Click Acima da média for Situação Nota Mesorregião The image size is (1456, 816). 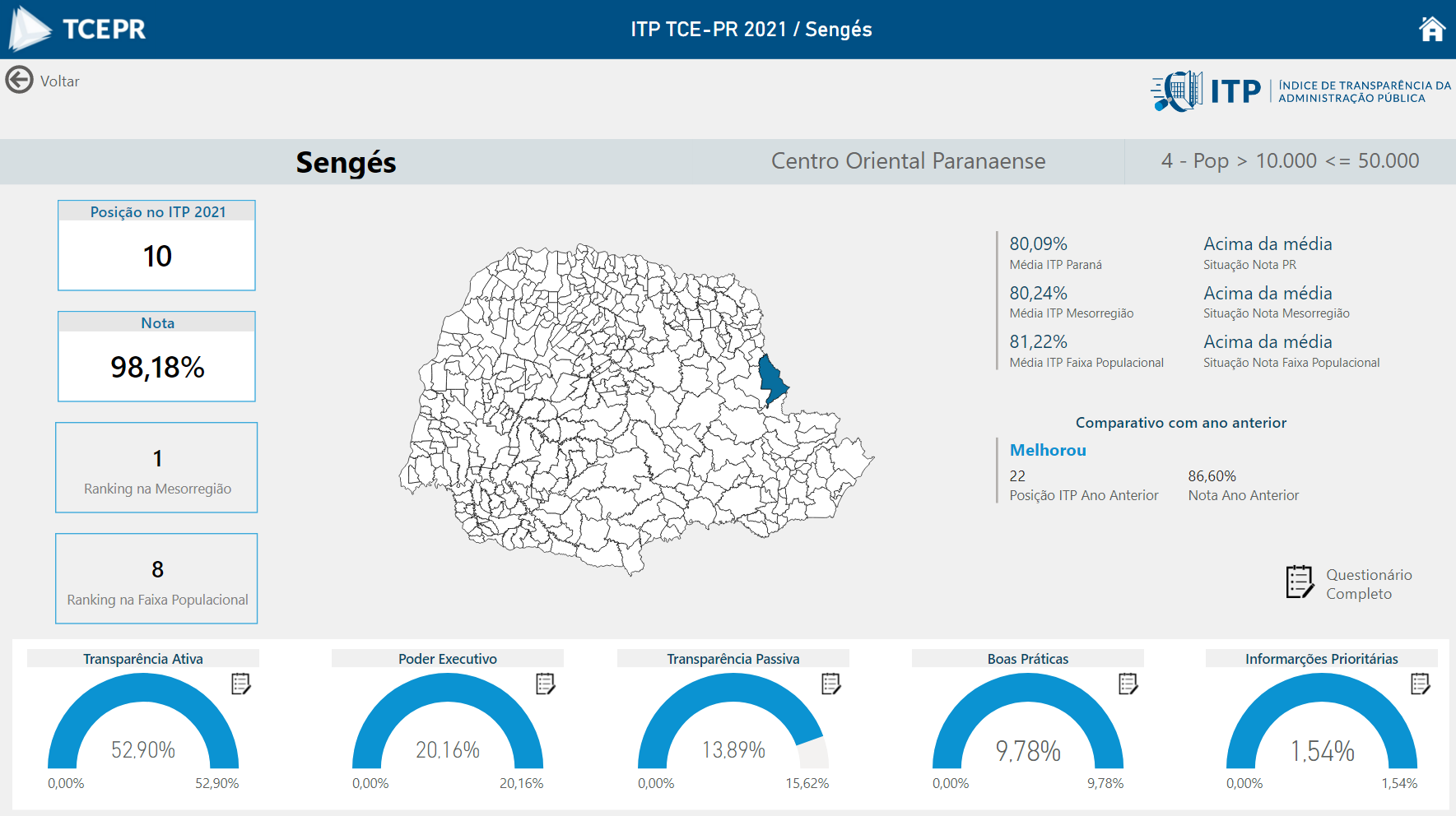pos(1268,293)
